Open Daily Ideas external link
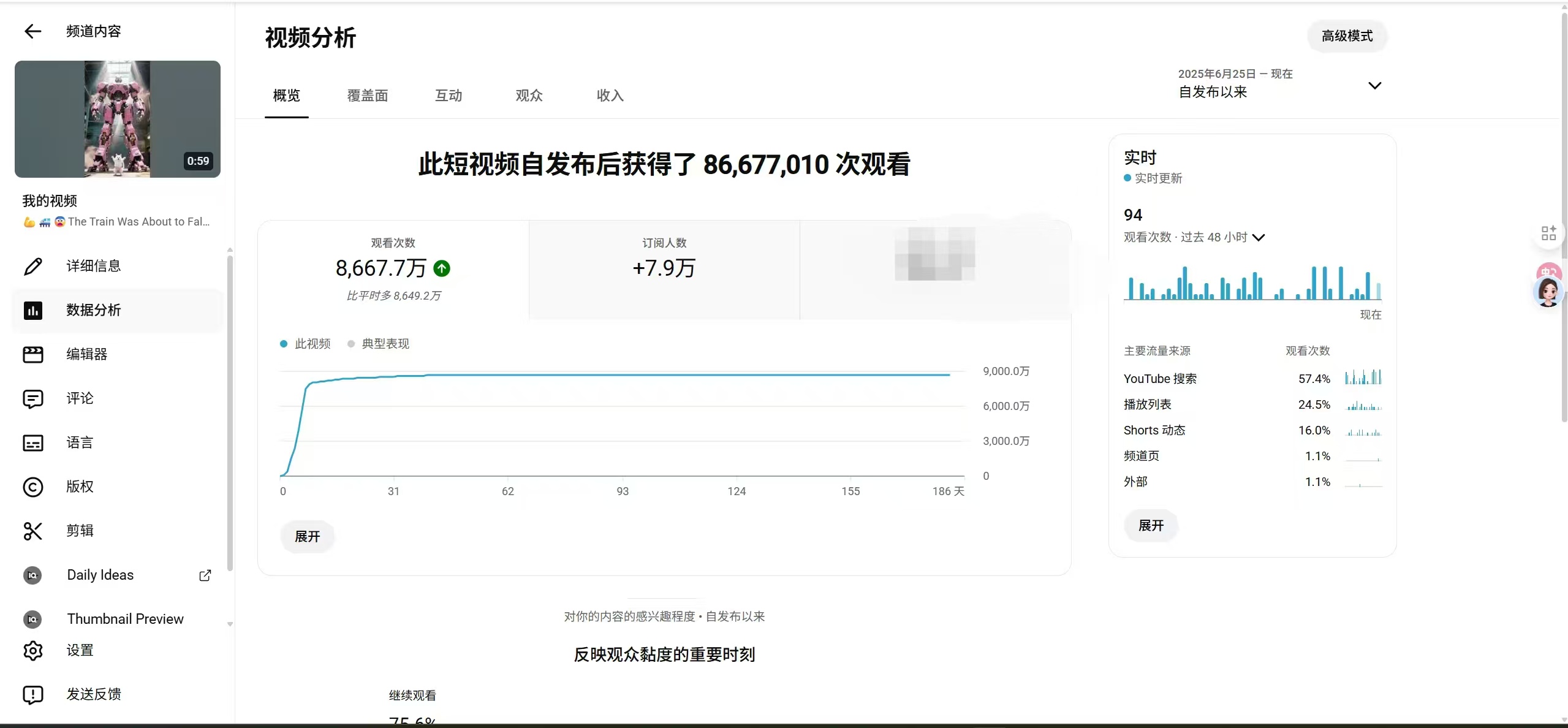The height and width of the screenshot is (728, 1568). pyautogui.click(x=205, y=575)
